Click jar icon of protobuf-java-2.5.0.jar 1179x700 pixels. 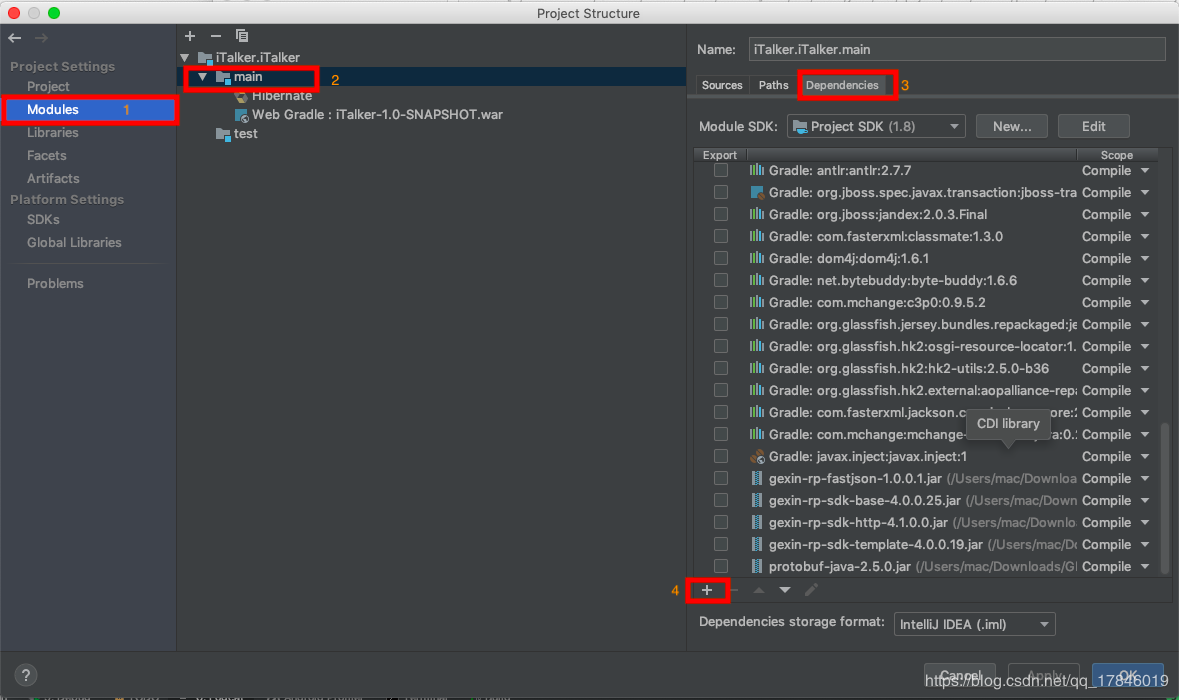[x=756, y=566]
